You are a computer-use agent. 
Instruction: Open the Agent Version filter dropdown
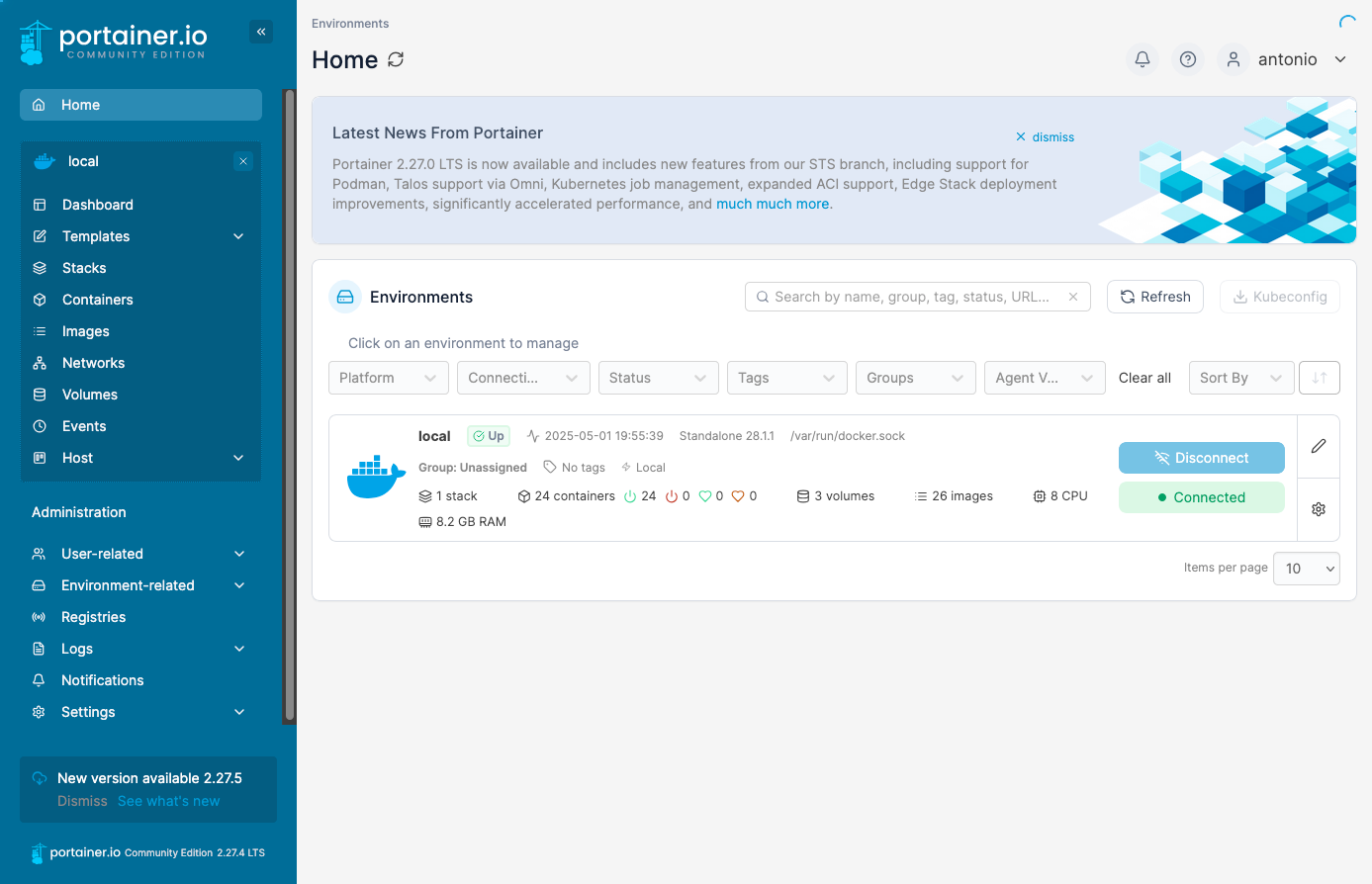(1045, 378)
